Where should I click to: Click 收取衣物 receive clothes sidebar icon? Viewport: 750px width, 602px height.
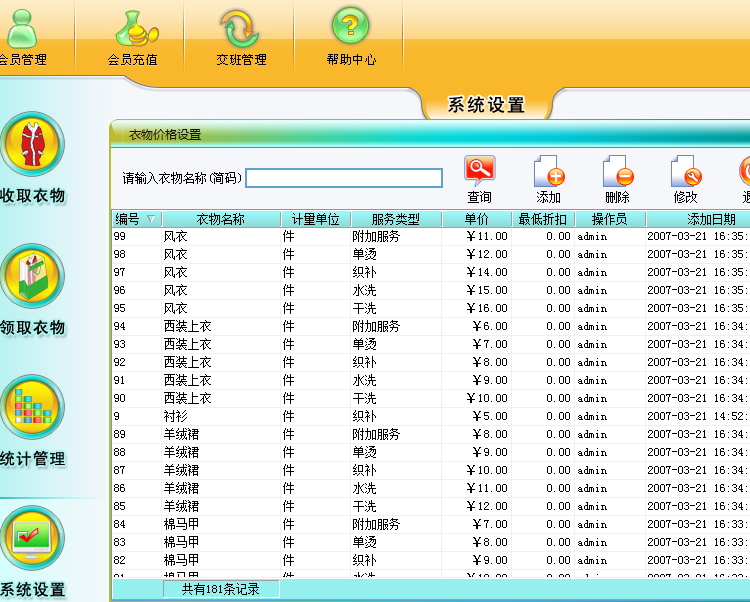pyautogui.click(x=33, y=144)
